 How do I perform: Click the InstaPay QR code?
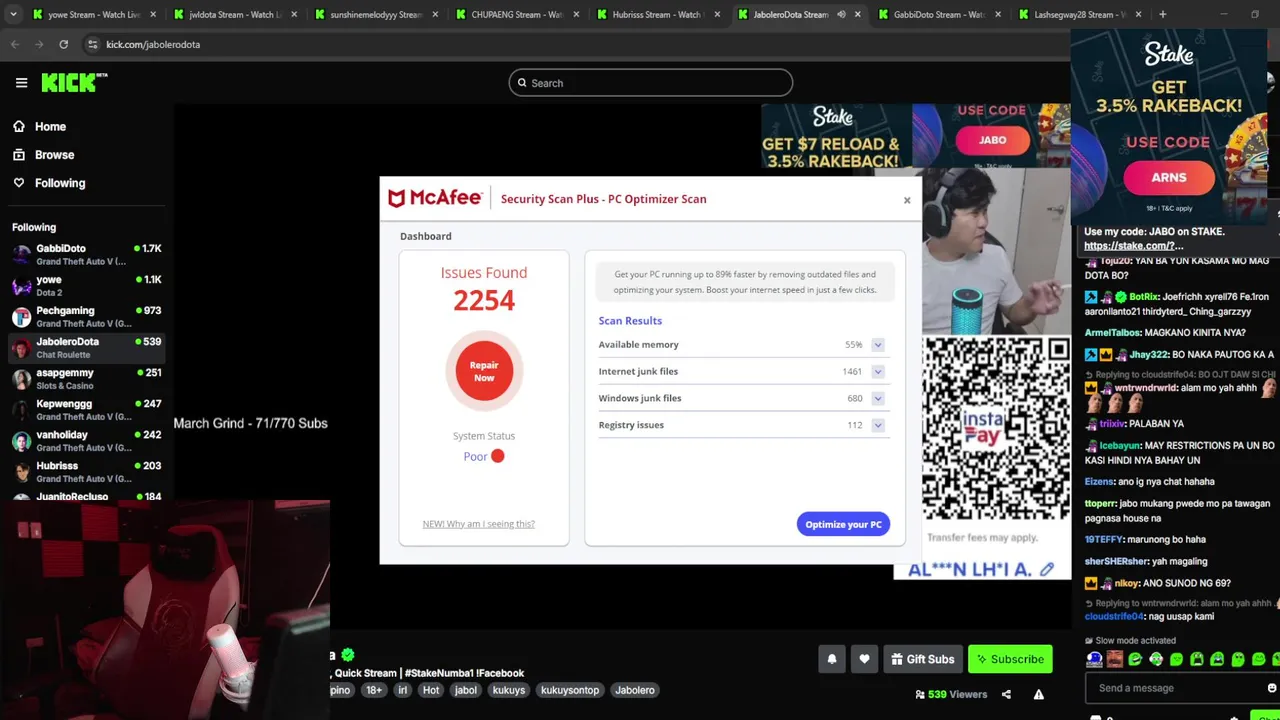point(995,428)
